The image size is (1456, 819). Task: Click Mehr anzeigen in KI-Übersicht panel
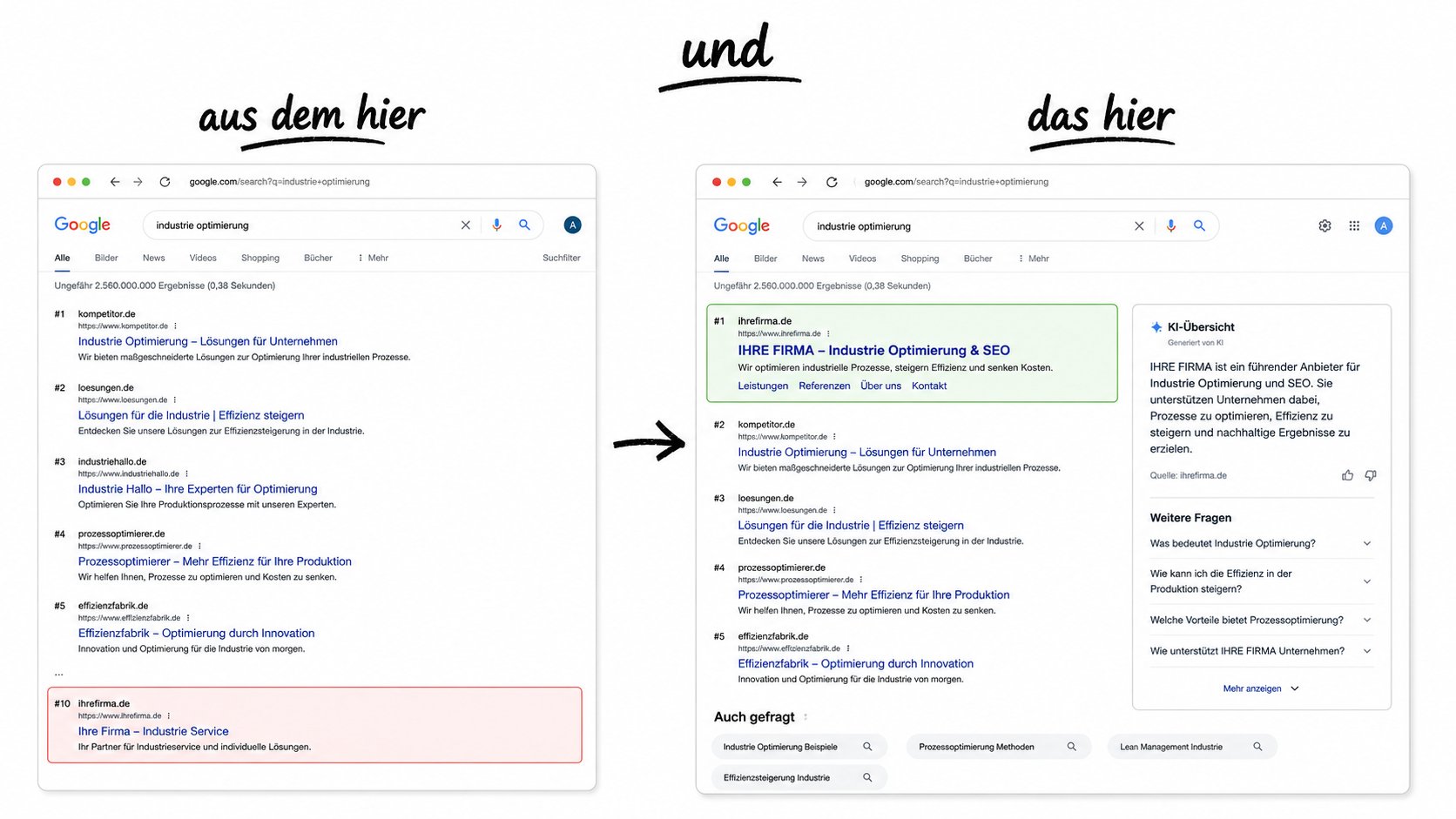coord(1261,688)
